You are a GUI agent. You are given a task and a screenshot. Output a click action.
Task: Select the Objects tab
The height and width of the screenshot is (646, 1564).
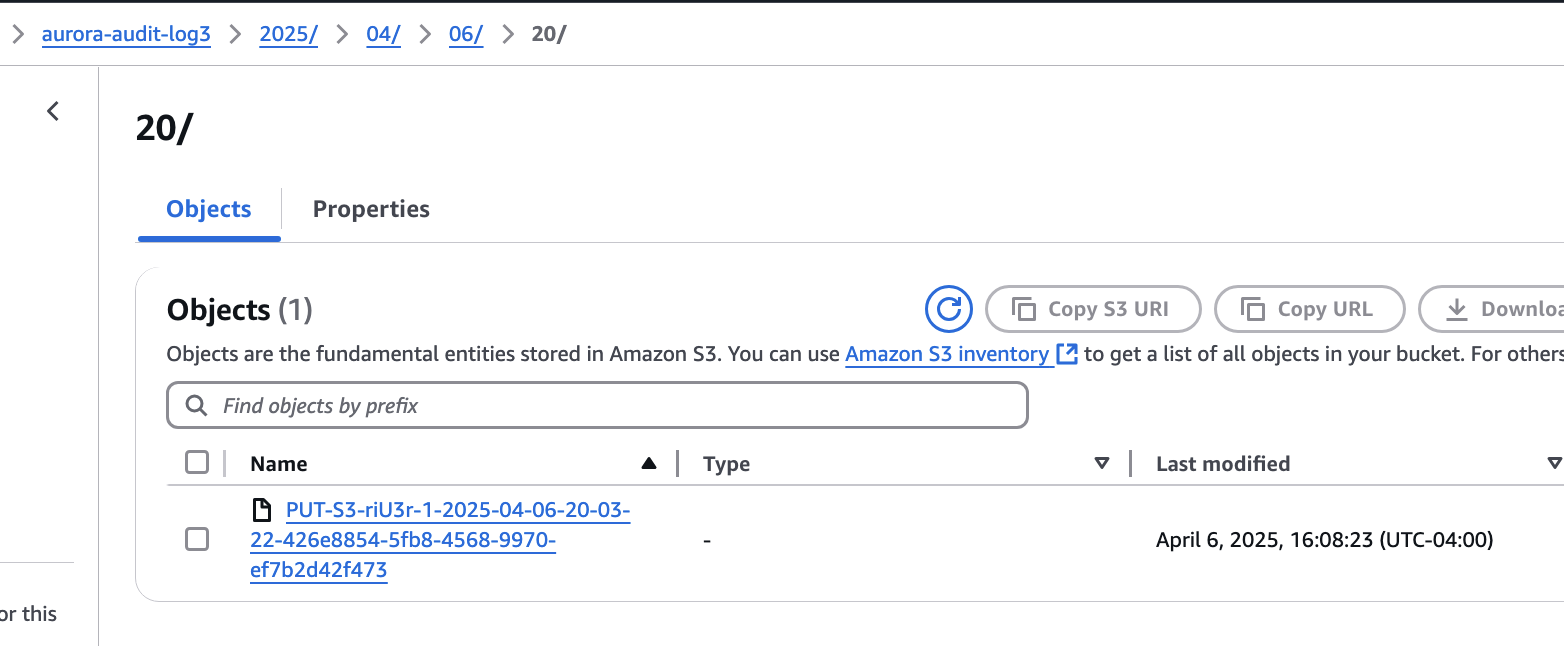(x=209, y=209)
